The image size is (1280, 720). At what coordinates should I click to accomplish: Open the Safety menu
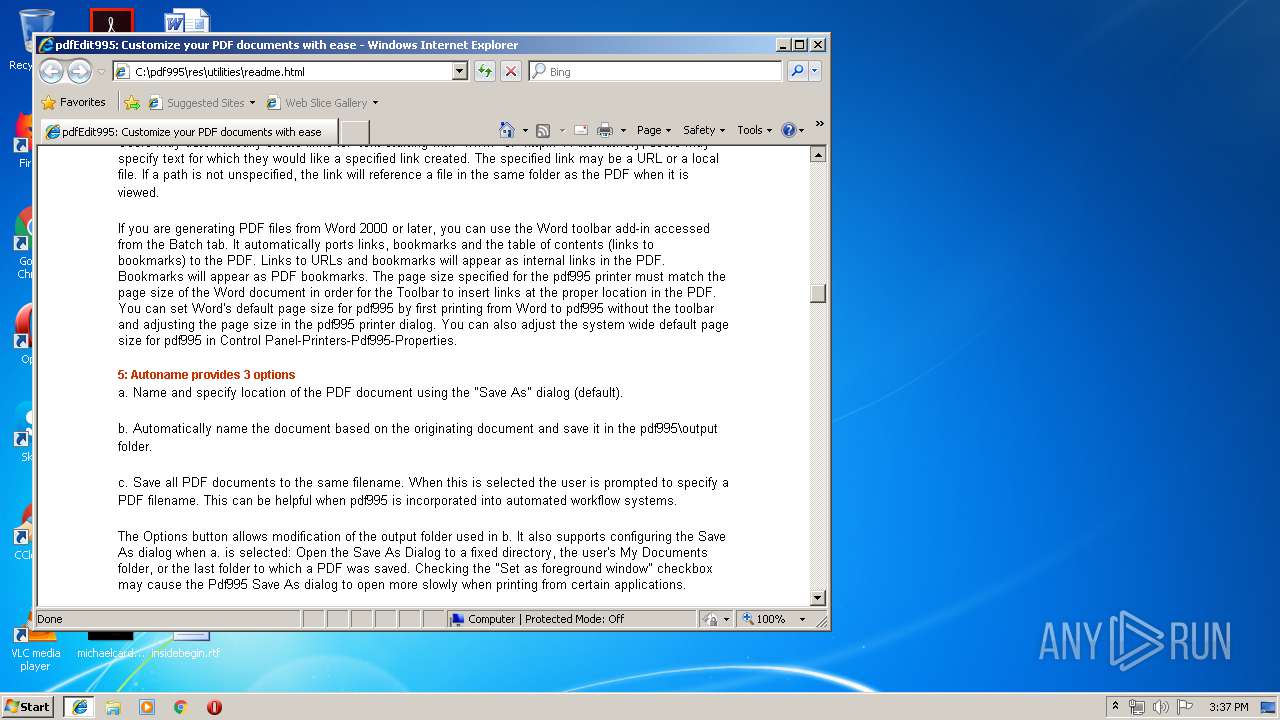coord(704,130)
